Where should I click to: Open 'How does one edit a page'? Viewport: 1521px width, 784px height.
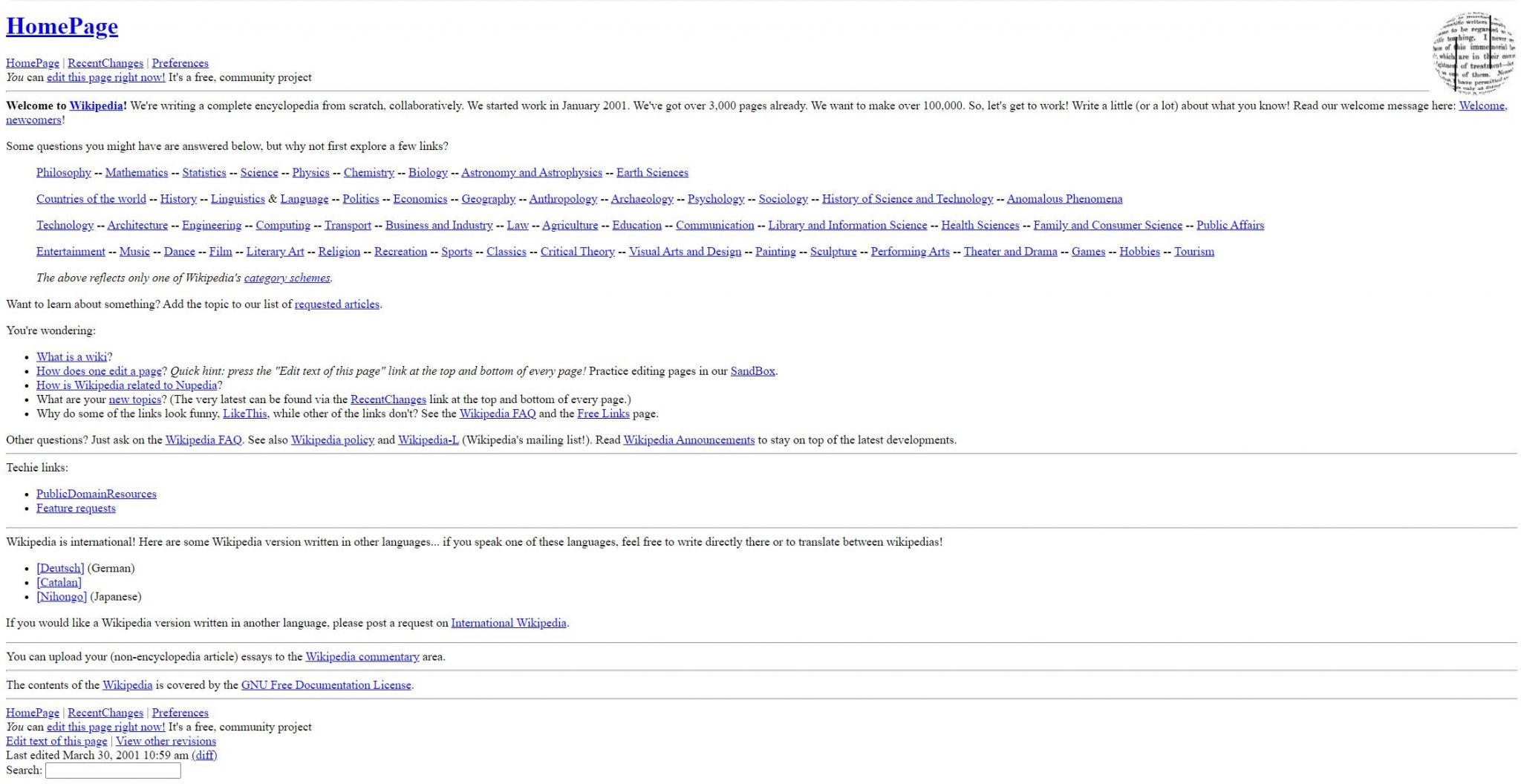(99, 371)
